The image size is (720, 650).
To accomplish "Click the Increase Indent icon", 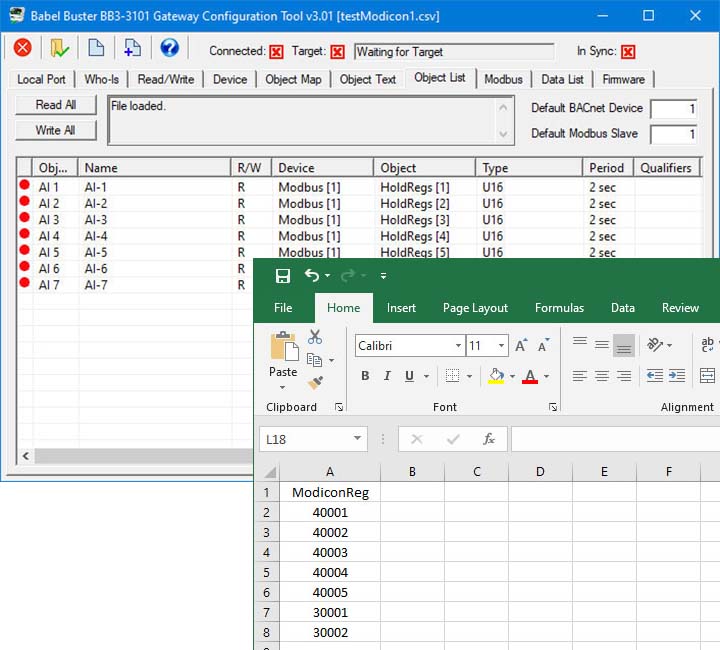I will 677,375.
